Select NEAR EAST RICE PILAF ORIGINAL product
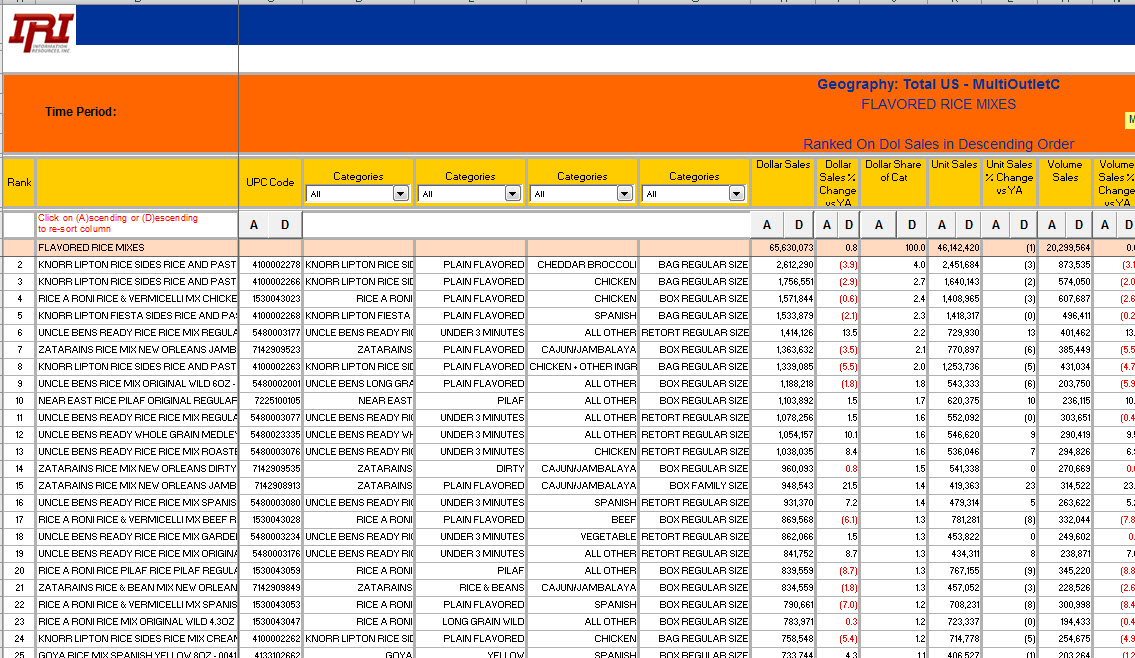The image size is (1135, 658). tap(138, 401)
